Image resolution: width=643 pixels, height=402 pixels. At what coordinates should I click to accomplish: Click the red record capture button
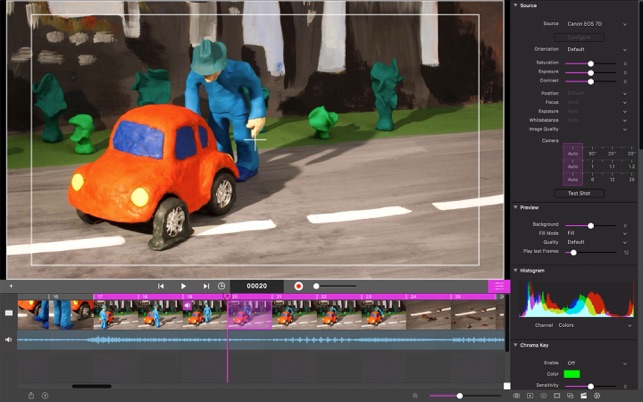tap(298, 286)
